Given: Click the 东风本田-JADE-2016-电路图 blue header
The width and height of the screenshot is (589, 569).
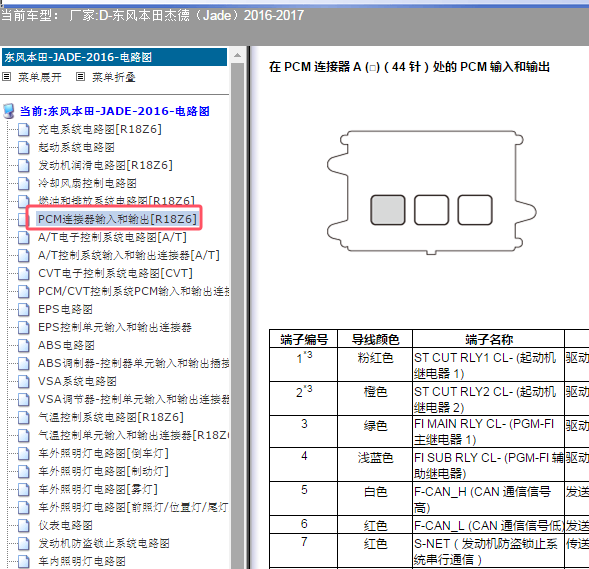Looking at the screenshot, I should coord(114,57).
